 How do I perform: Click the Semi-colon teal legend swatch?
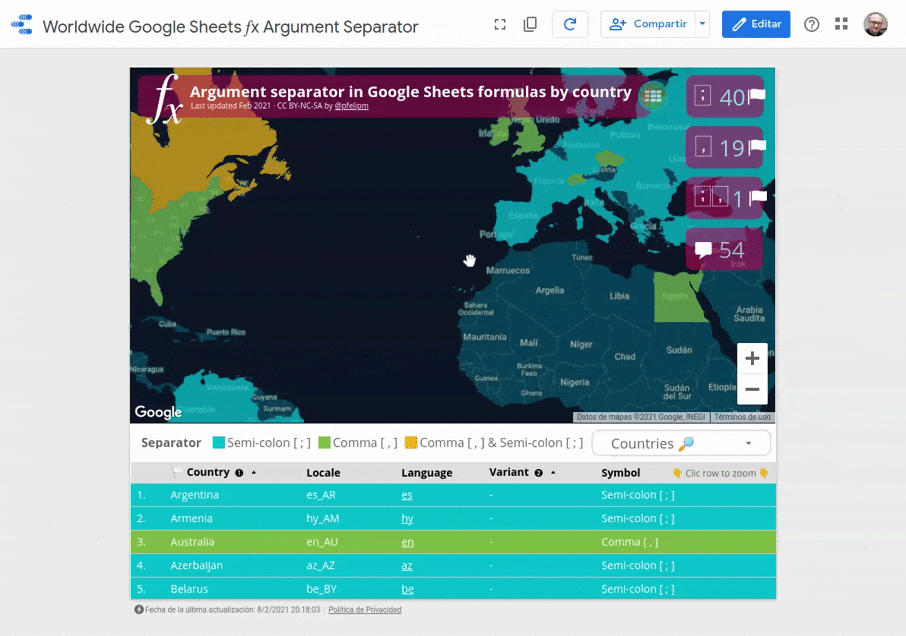pyautogui.click(x=218, y=442)
